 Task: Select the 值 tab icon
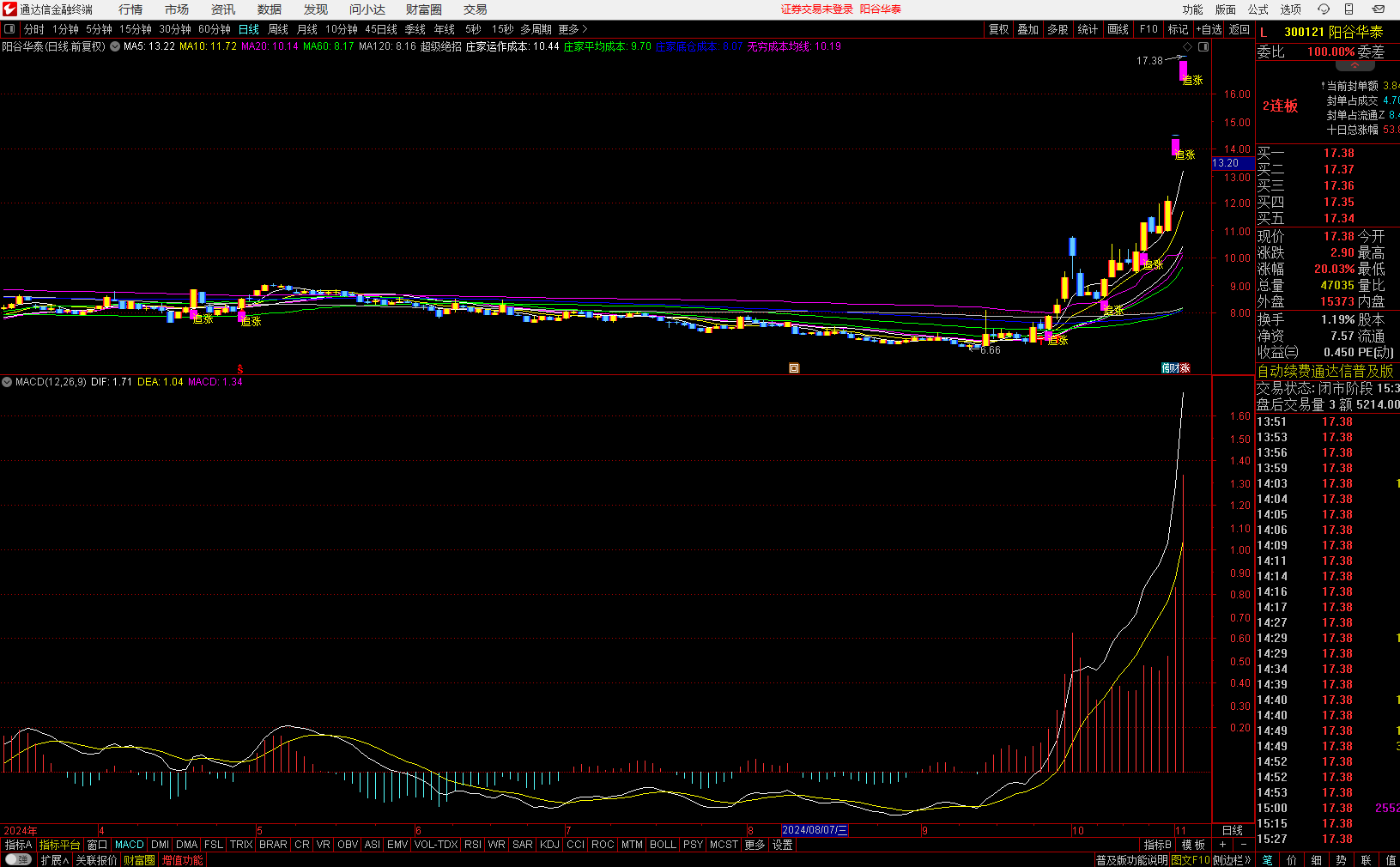[1390, 860]
